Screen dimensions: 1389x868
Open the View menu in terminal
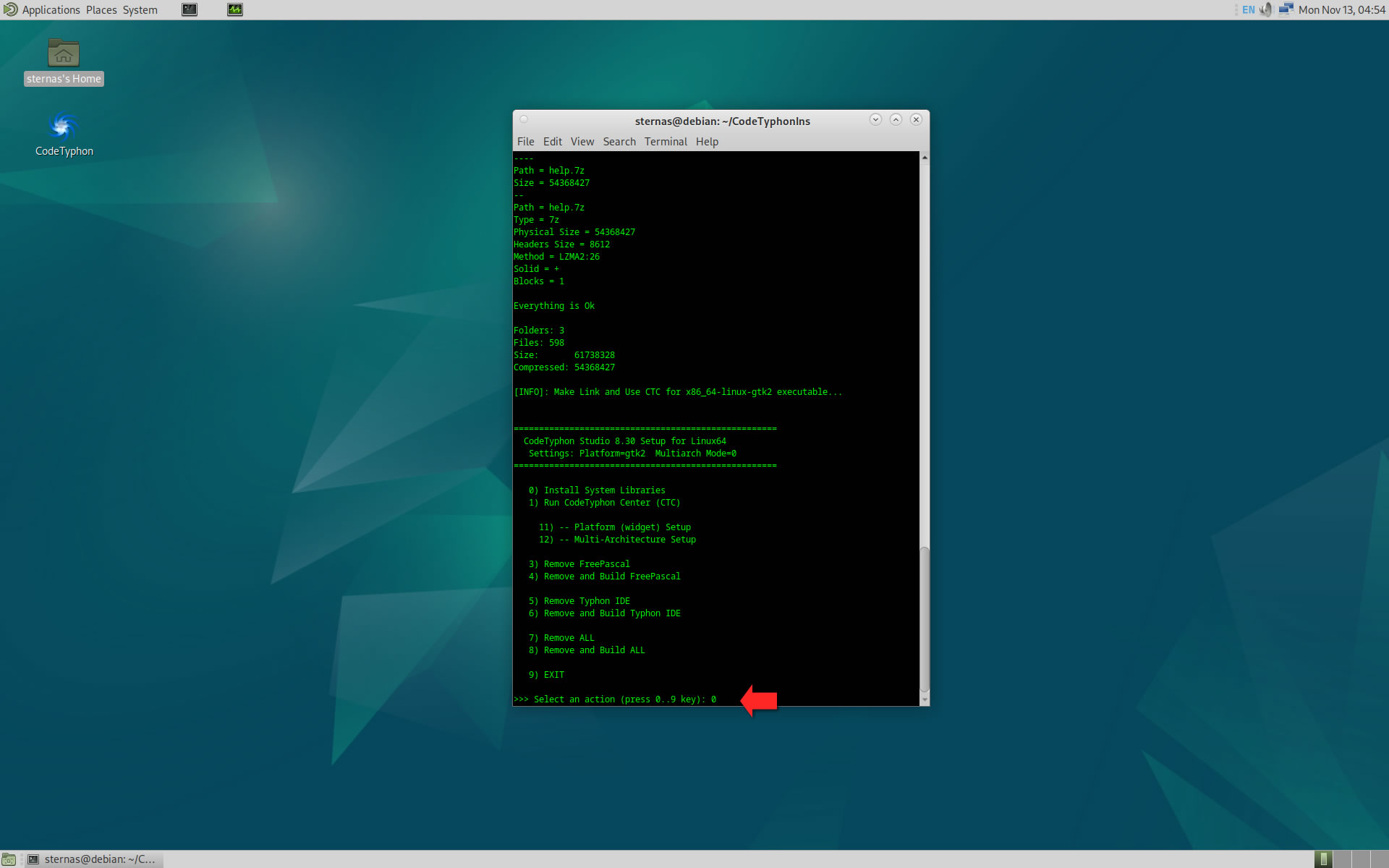[582, 142]
